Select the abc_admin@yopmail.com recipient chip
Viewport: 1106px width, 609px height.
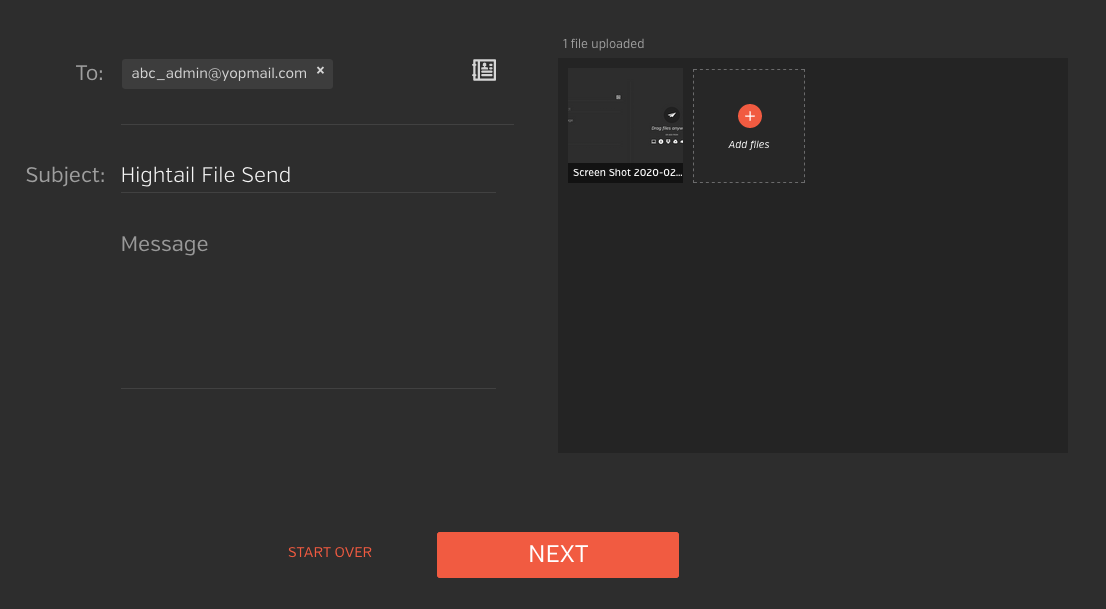coord(227,73)
